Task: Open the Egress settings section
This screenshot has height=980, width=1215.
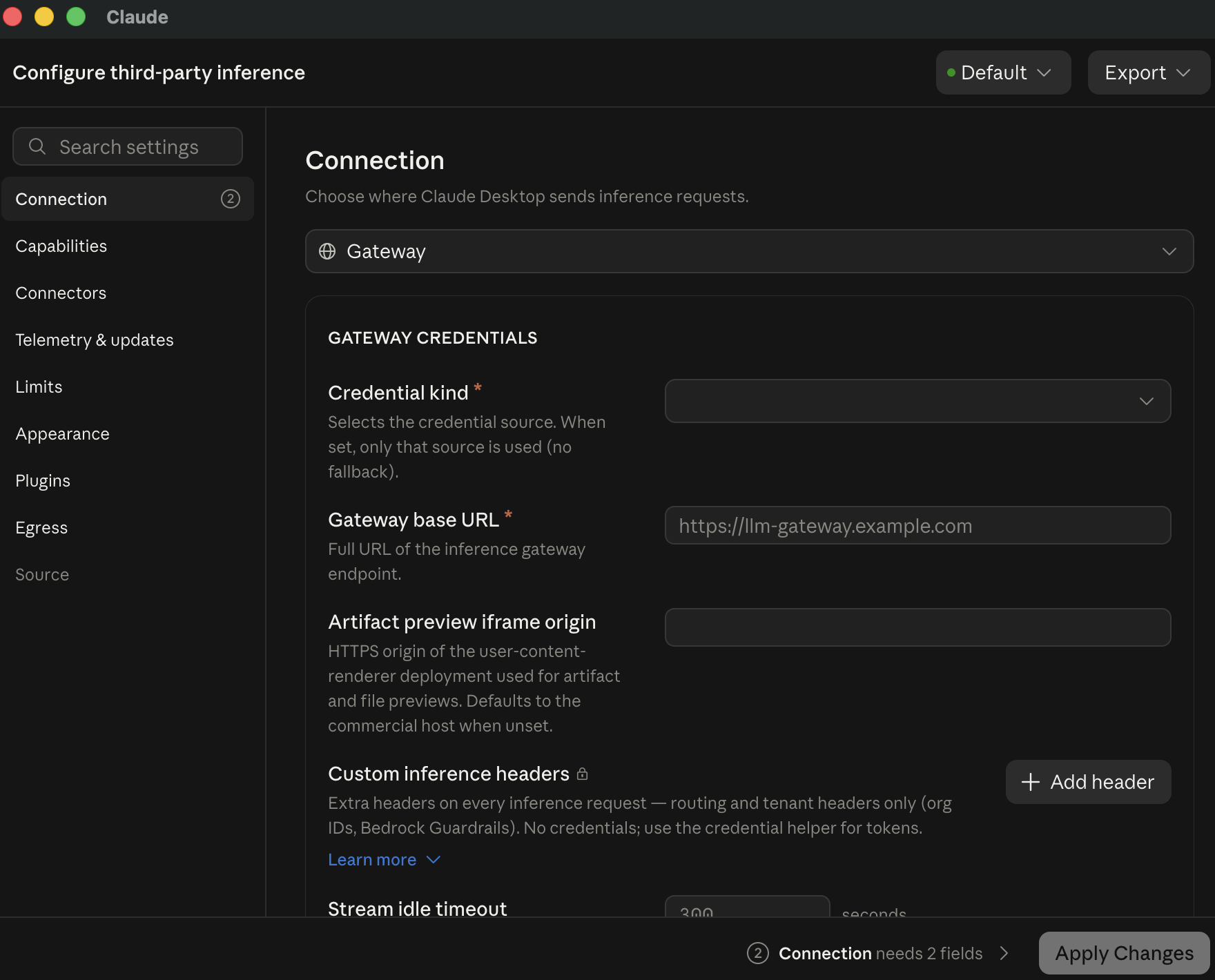Action: pyautogui.click(x=128, y=527)
